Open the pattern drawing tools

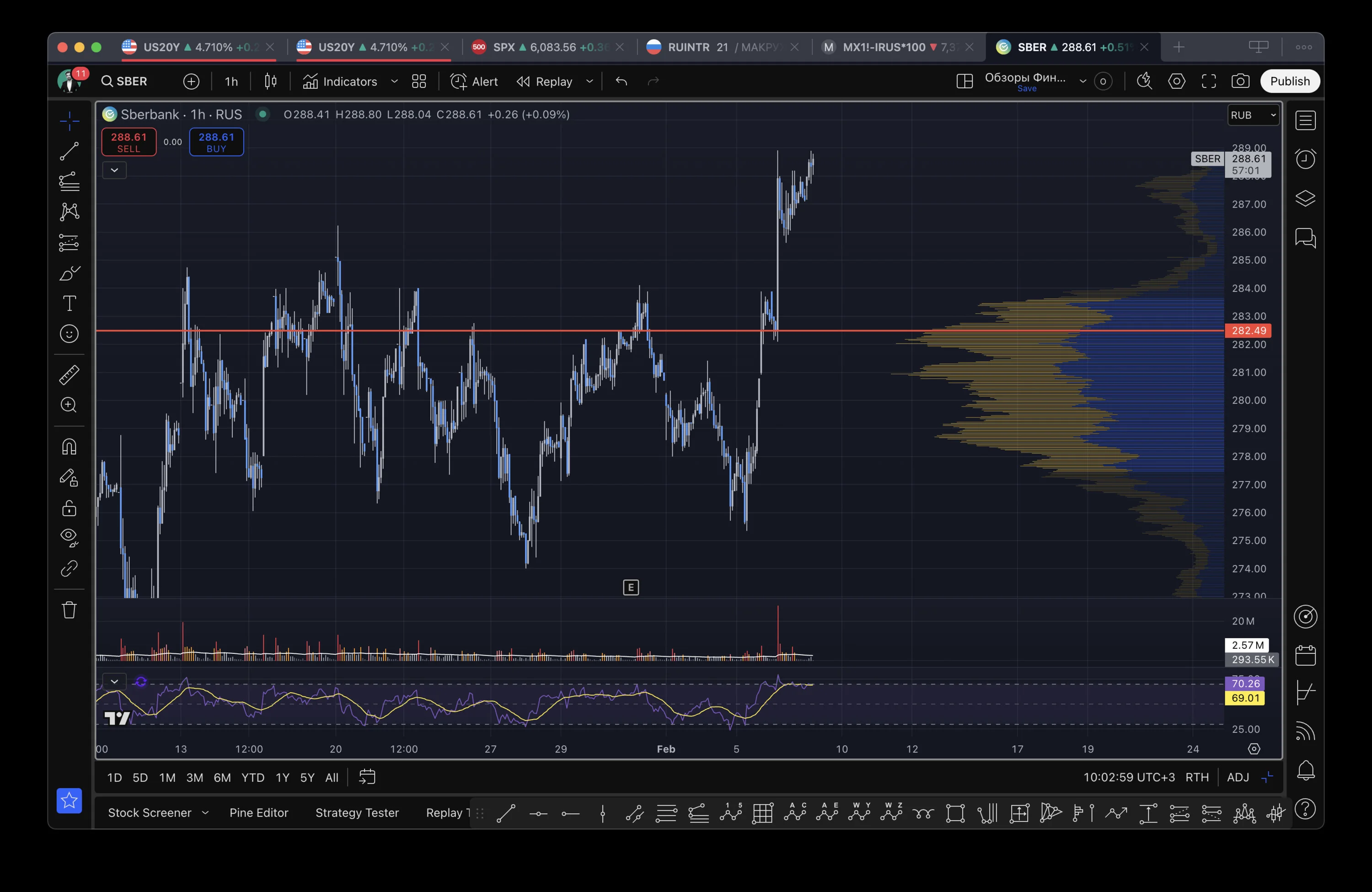click(x=69, y=212)
